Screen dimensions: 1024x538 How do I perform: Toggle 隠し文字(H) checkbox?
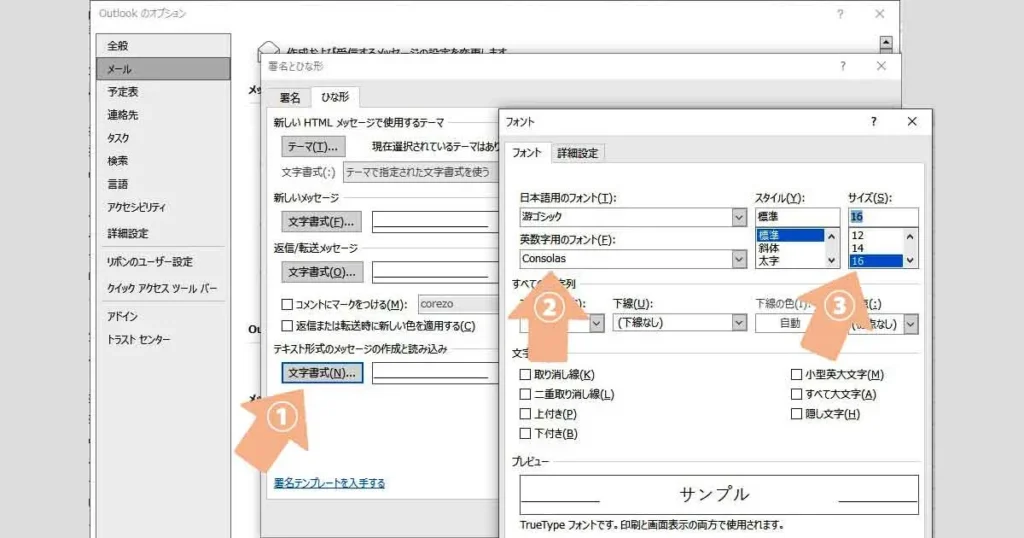[796, 414]
